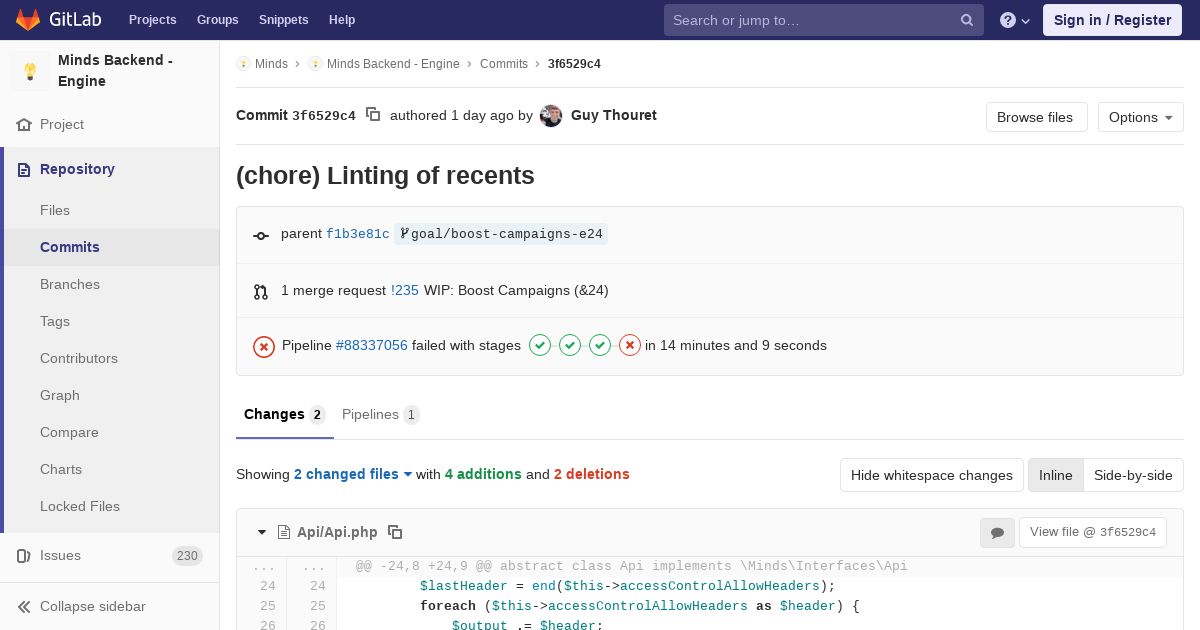Copy the commit SHA to clipboard
Image resolution: width=1200 pixels, height=630 pixels.
[373, 115]
